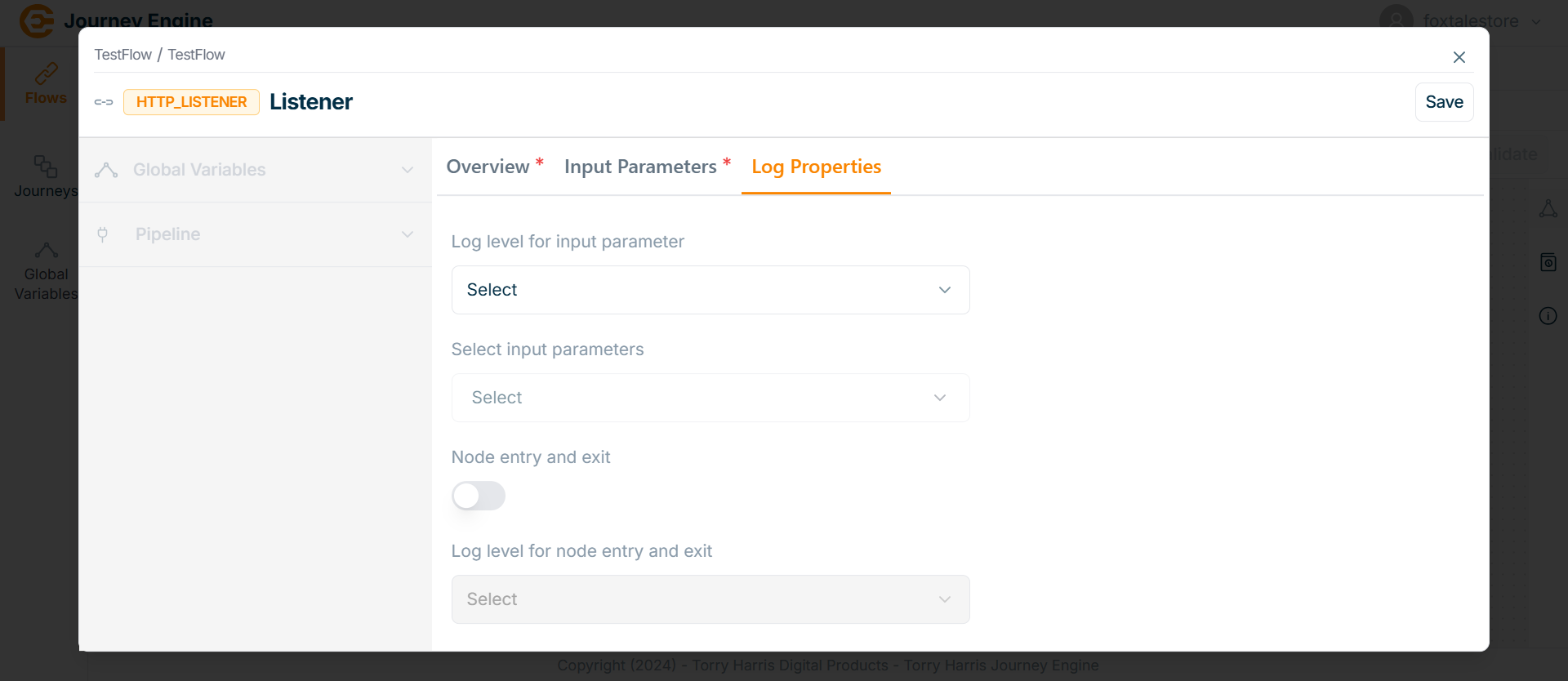This screenshot has height=681, width=1568.
Task: Toggle the Node entry and exit switch
Action: [x=479, y=496]
